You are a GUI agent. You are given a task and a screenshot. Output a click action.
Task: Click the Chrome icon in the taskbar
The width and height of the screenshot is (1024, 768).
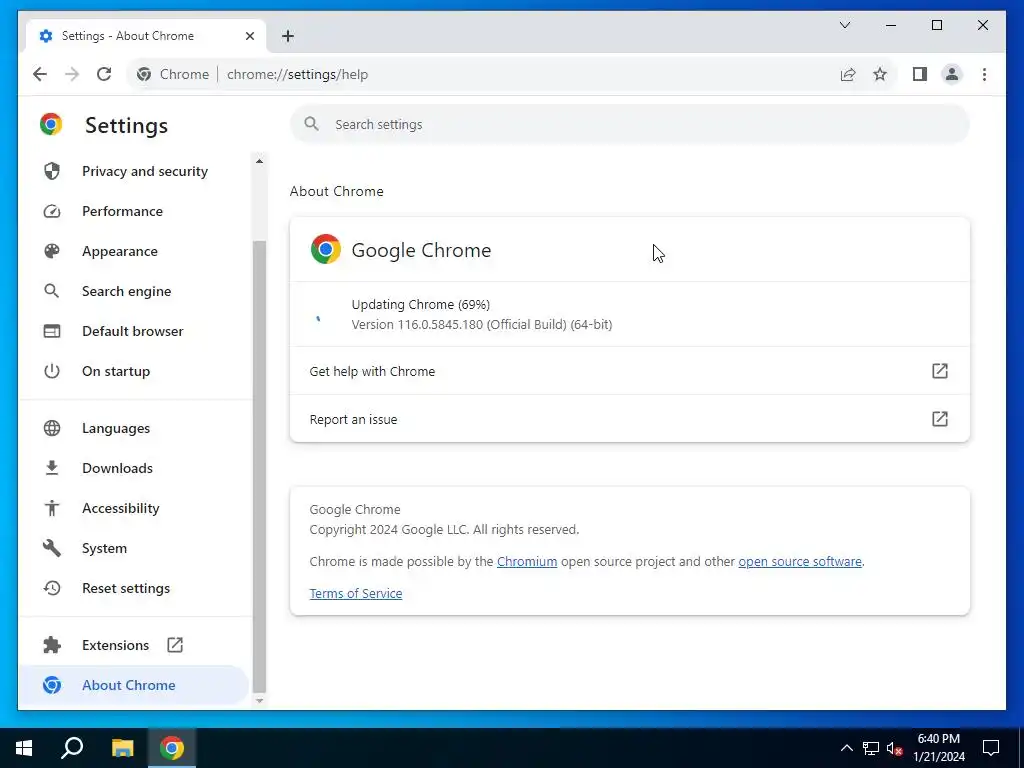172,748
